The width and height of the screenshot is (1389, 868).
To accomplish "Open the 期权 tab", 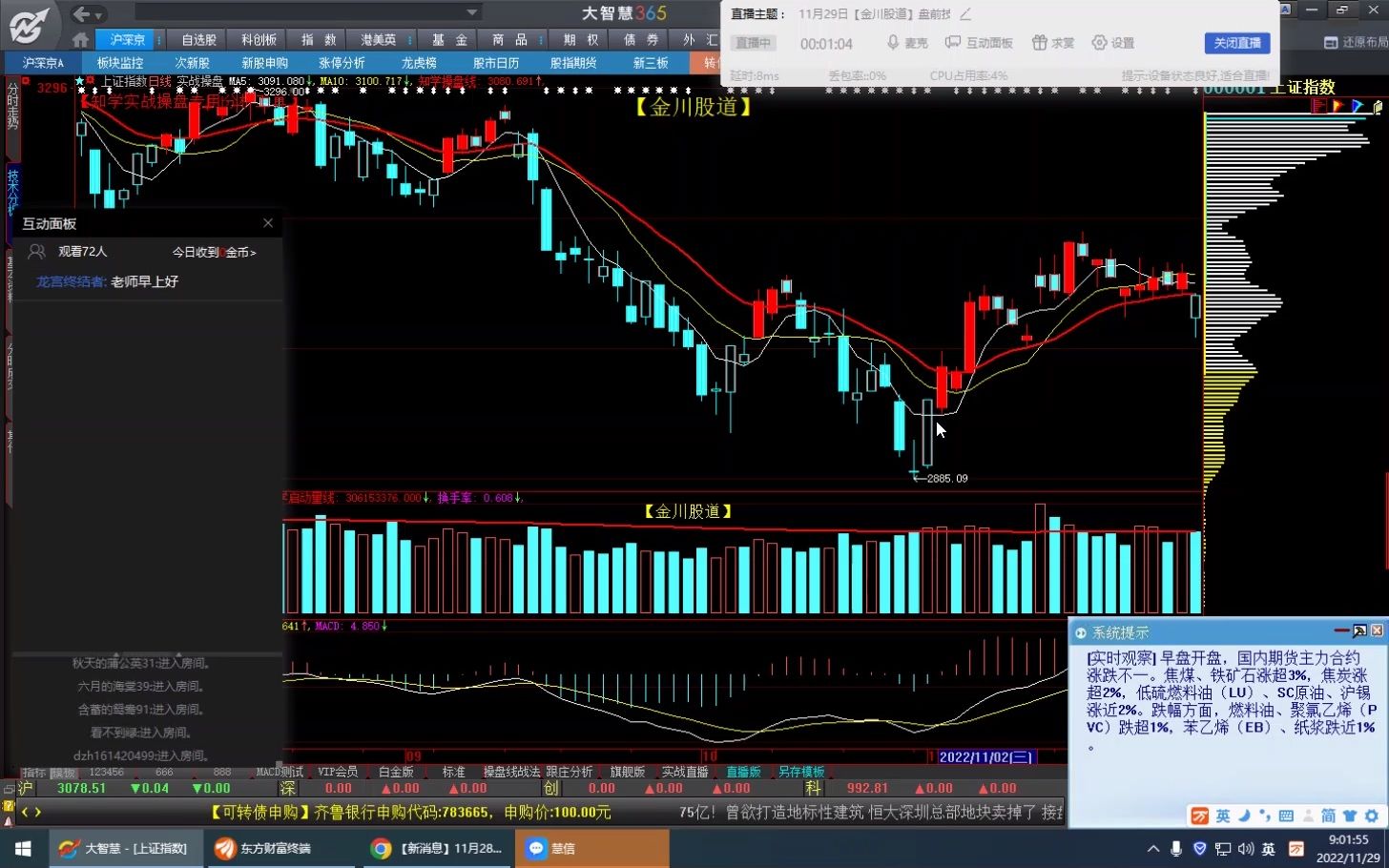I will pos(580,40).
